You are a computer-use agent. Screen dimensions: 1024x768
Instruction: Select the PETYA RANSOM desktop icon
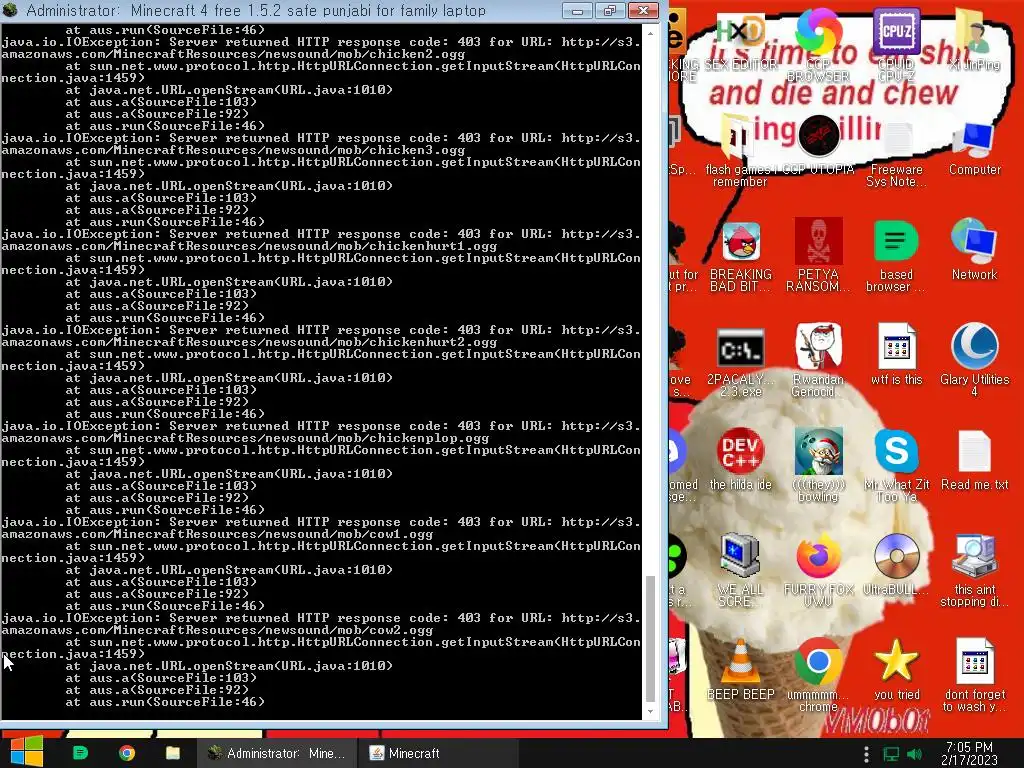pos(818,243)
